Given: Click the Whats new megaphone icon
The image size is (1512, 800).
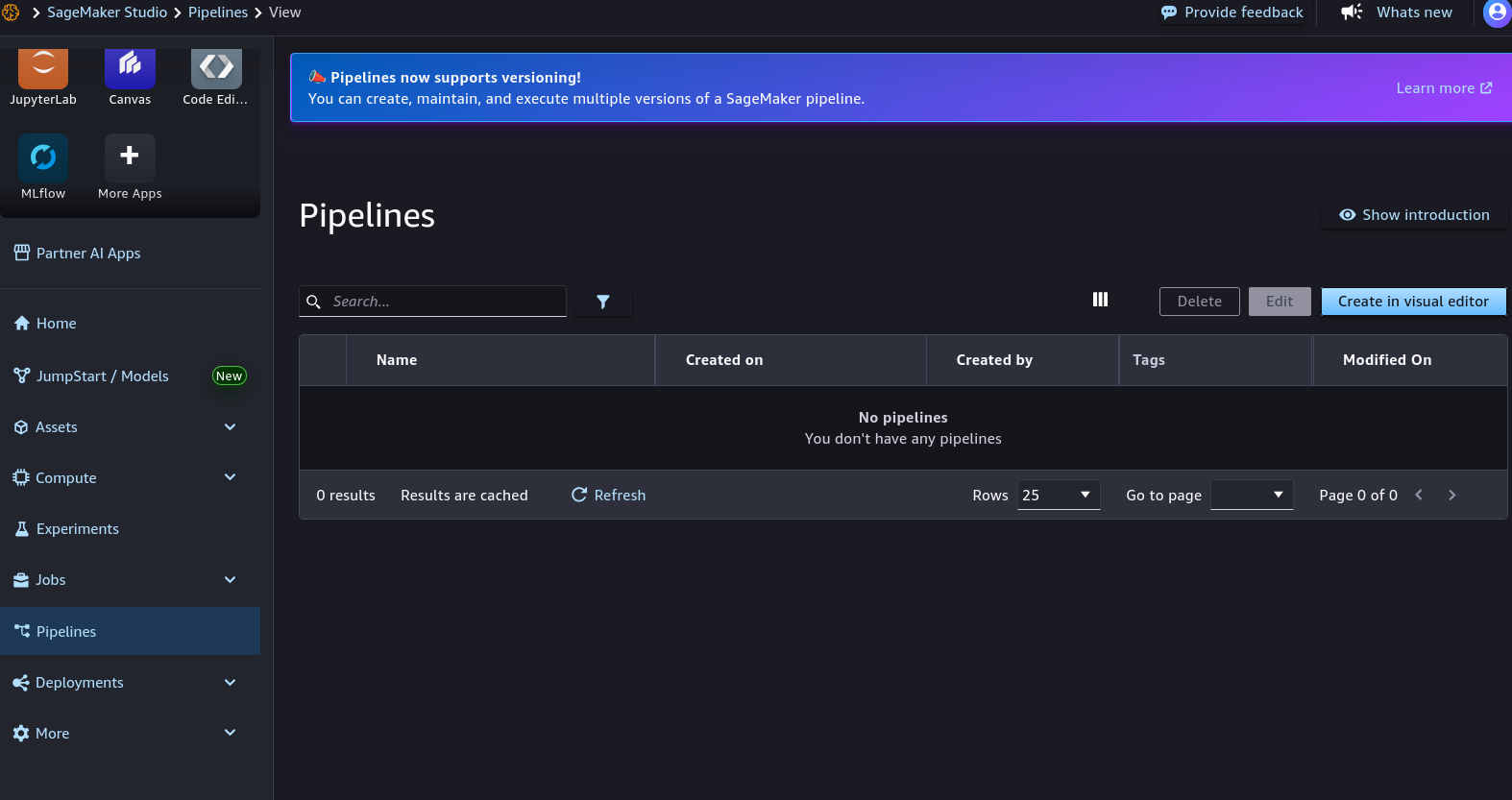Looking at the screenshot, I should click(x=1353, y=12).
